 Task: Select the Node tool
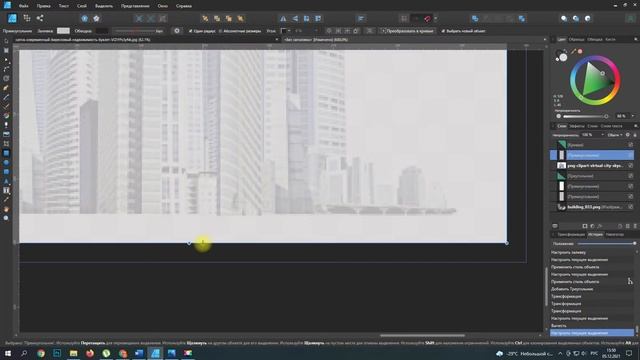tap(6, 60)
